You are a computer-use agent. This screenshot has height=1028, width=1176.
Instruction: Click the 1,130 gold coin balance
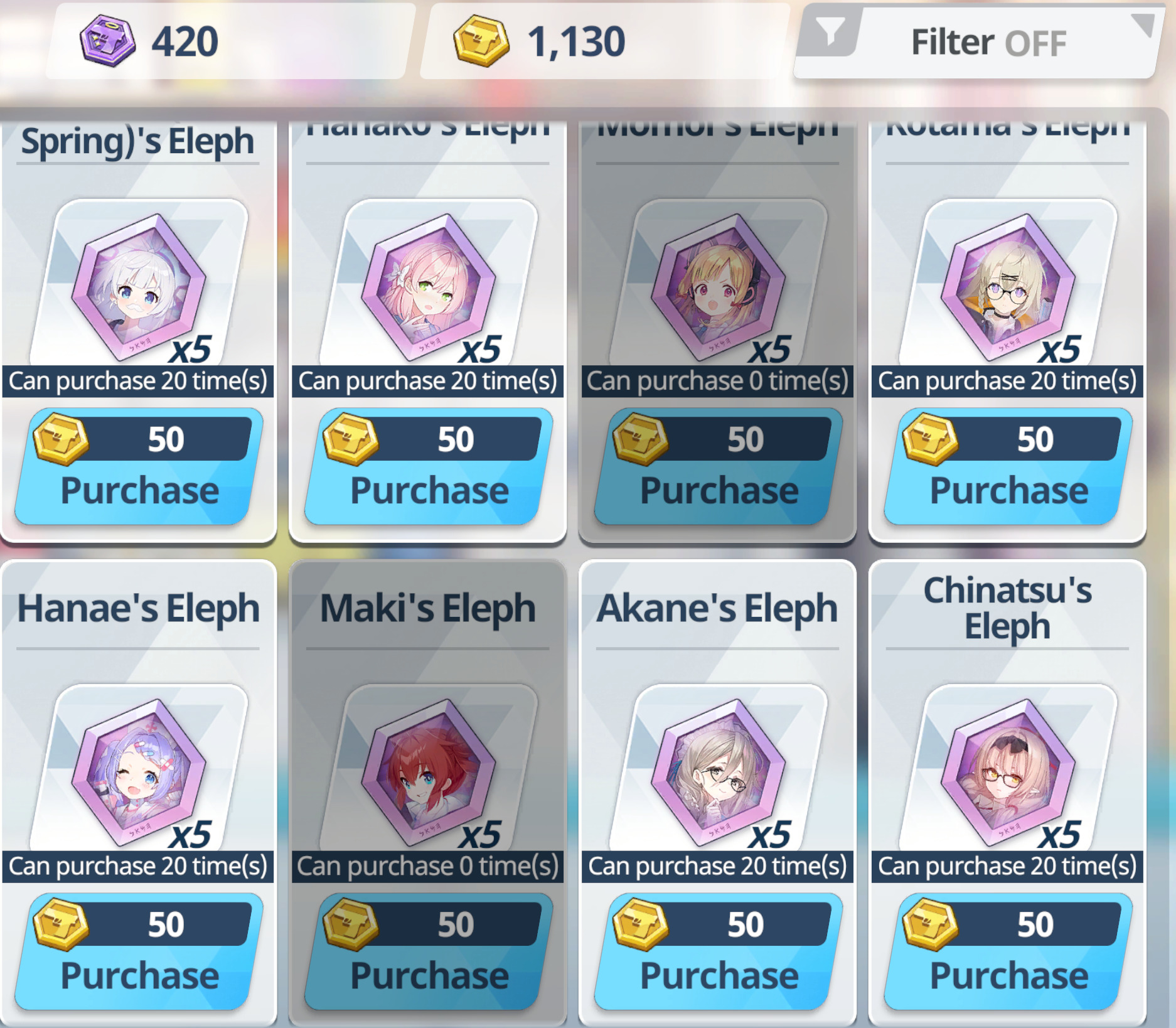575,42
